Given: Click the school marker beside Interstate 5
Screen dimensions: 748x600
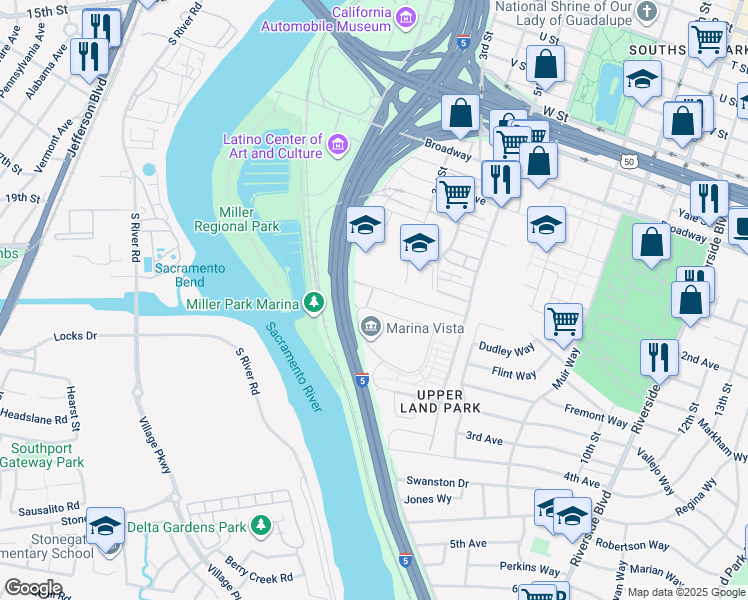Looking at the screenshot, I should [365, 228].
